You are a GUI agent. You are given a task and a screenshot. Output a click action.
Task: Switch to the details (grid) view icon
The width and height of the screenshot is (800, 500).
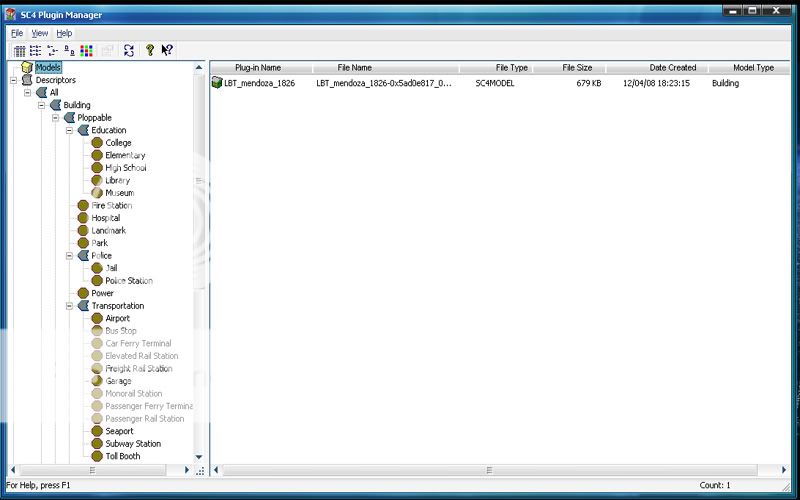20,50
